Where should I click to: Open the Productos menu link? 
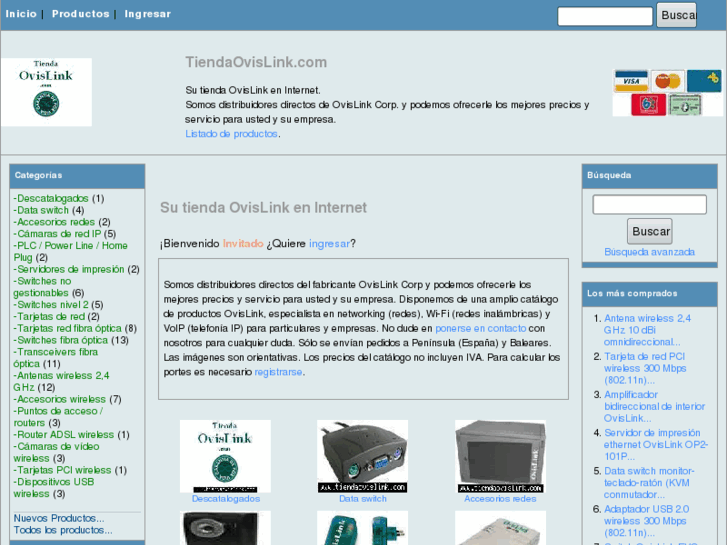click(81, 14)
